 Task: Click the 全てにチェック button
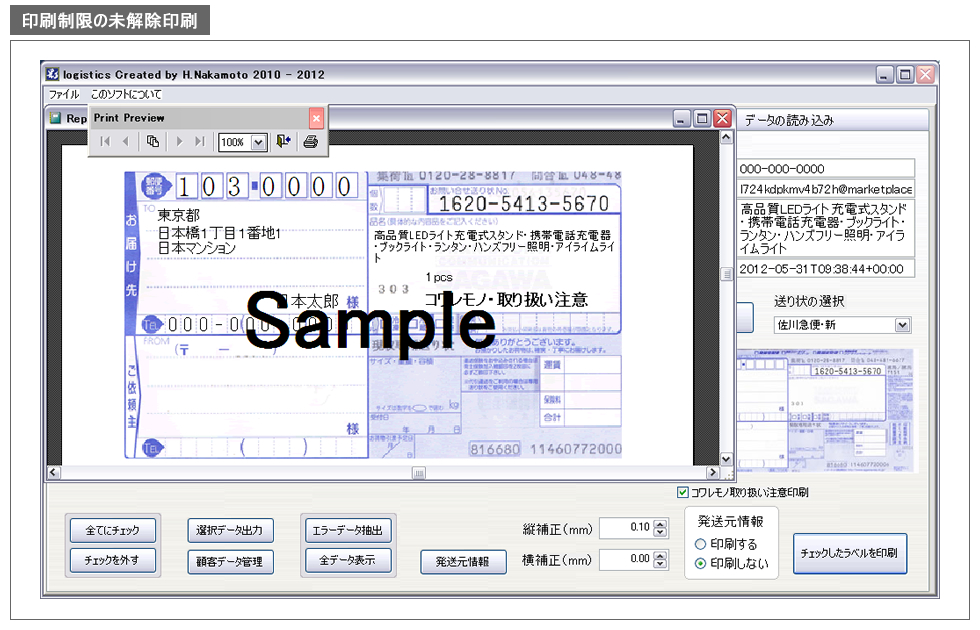tap(112, 530)
